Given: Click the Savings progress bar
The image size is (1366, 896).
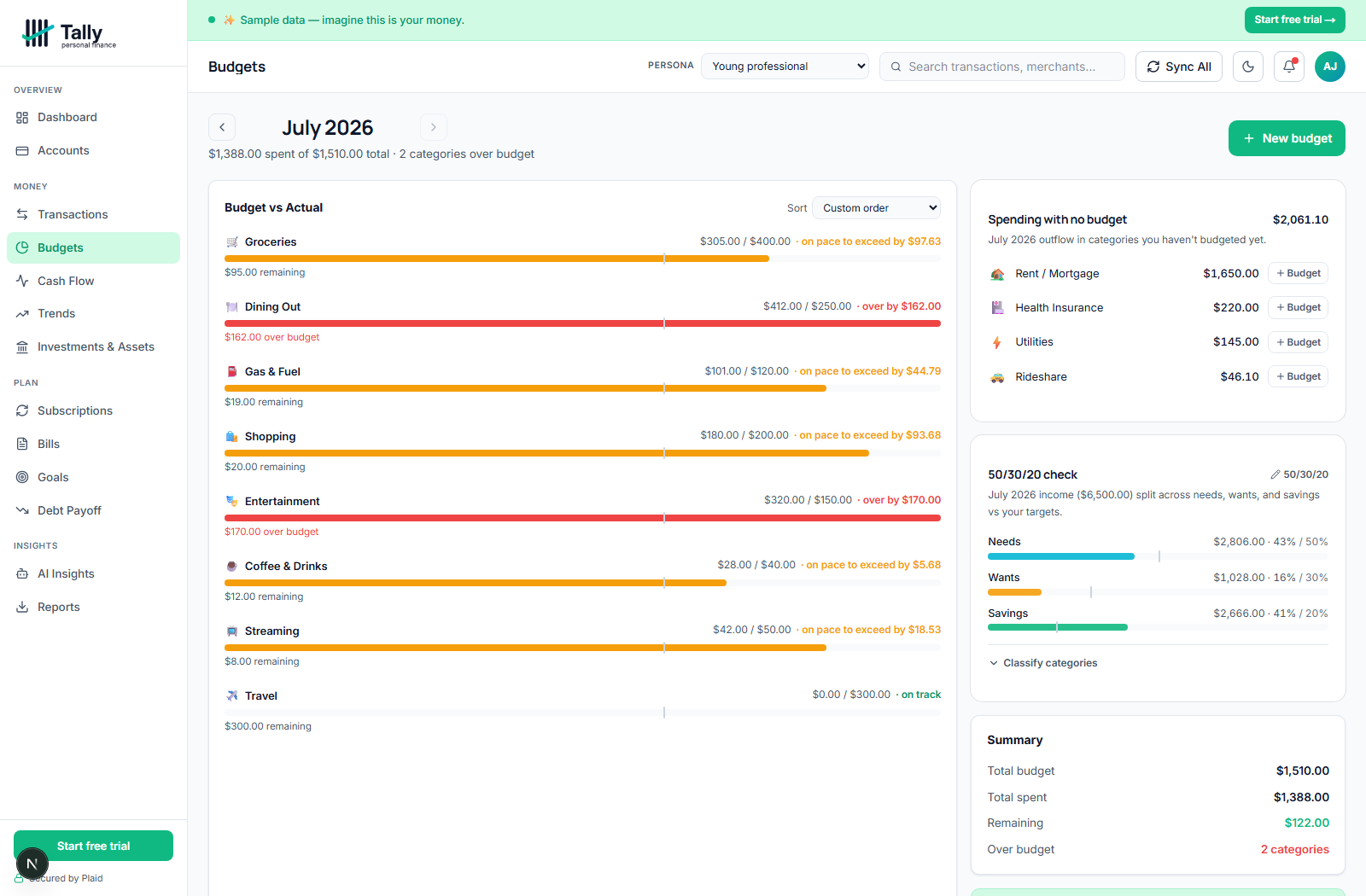Looking at the screenshot, I should pyautogui.click(x=1158, y=627).
